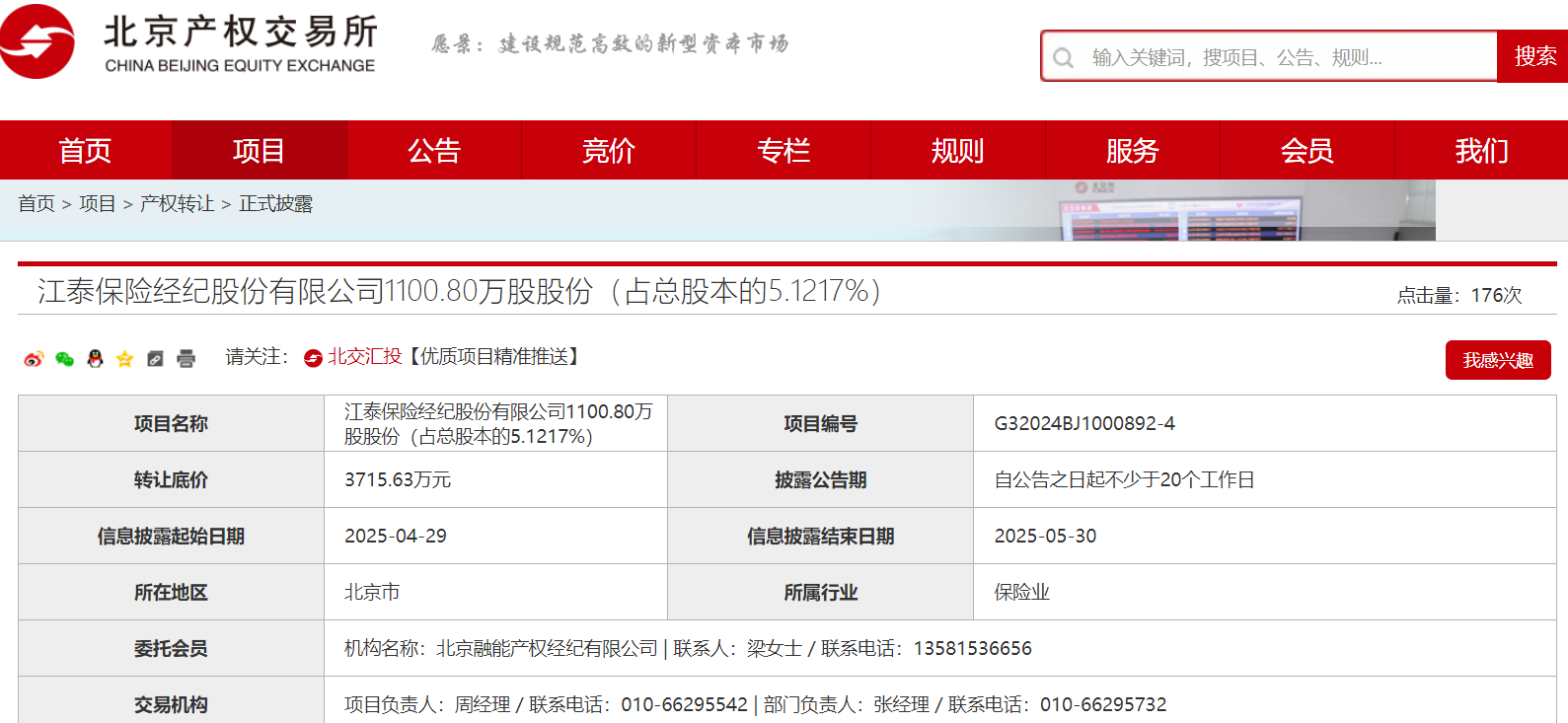Open the 我们 navigation menu
Image resolution: width=1568 pixels, height=723 pixels.
[1481, 150]
